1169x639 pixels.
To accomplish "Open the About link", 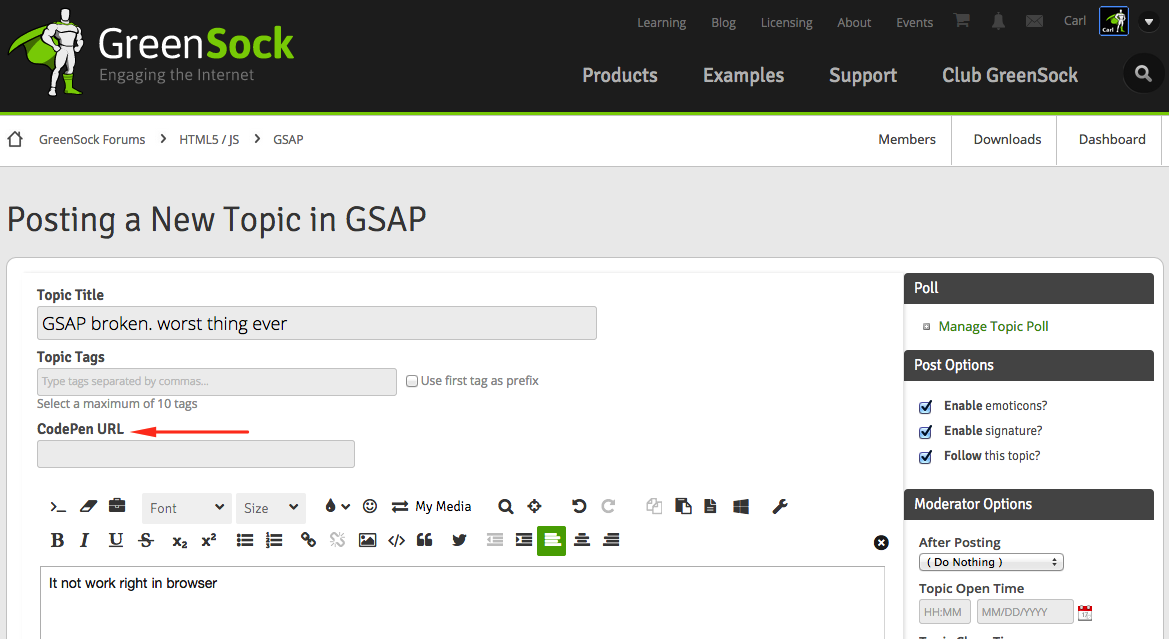I will click(x=854, y=22).
